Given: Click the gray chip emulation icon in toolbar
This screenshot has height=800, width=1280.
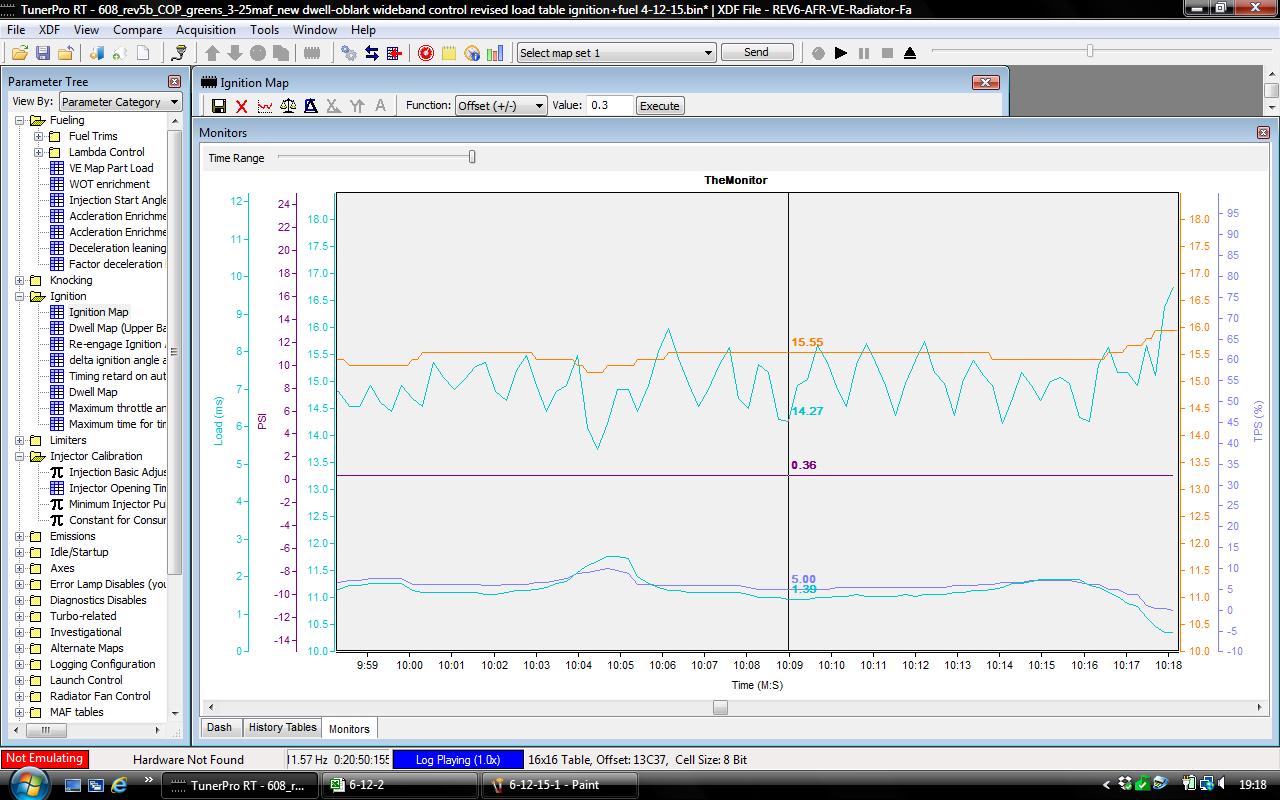Looking at the screenshot, I should (312, 53).
